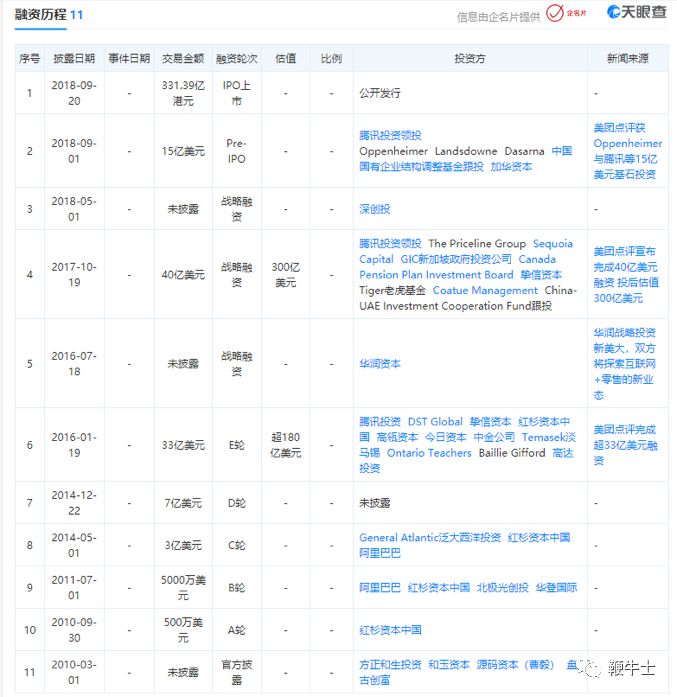677x697 pixels.
Task: Select the 300亿美元 valuation cell
Action: [285, 275]
